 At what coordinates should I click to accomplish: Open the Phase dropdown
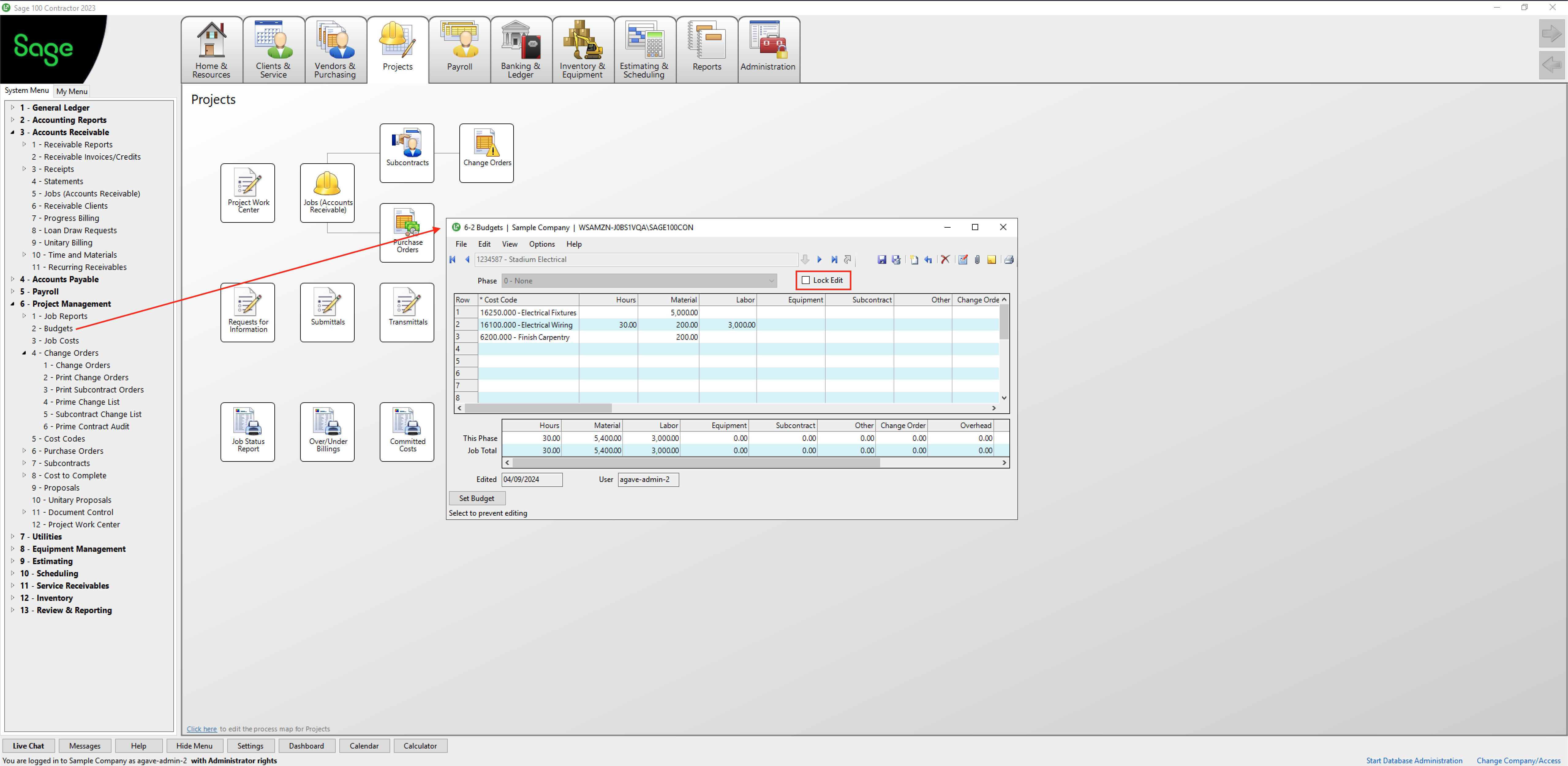pos(771,281)
